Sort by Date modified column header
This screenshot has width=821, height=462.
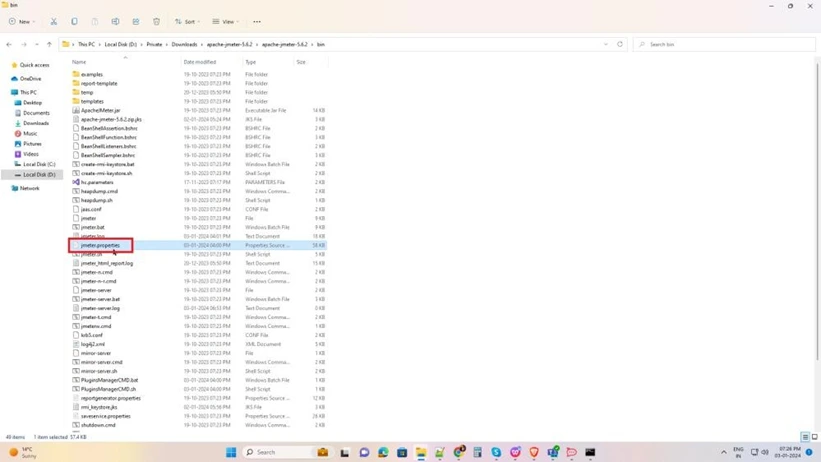coord(199,62)
